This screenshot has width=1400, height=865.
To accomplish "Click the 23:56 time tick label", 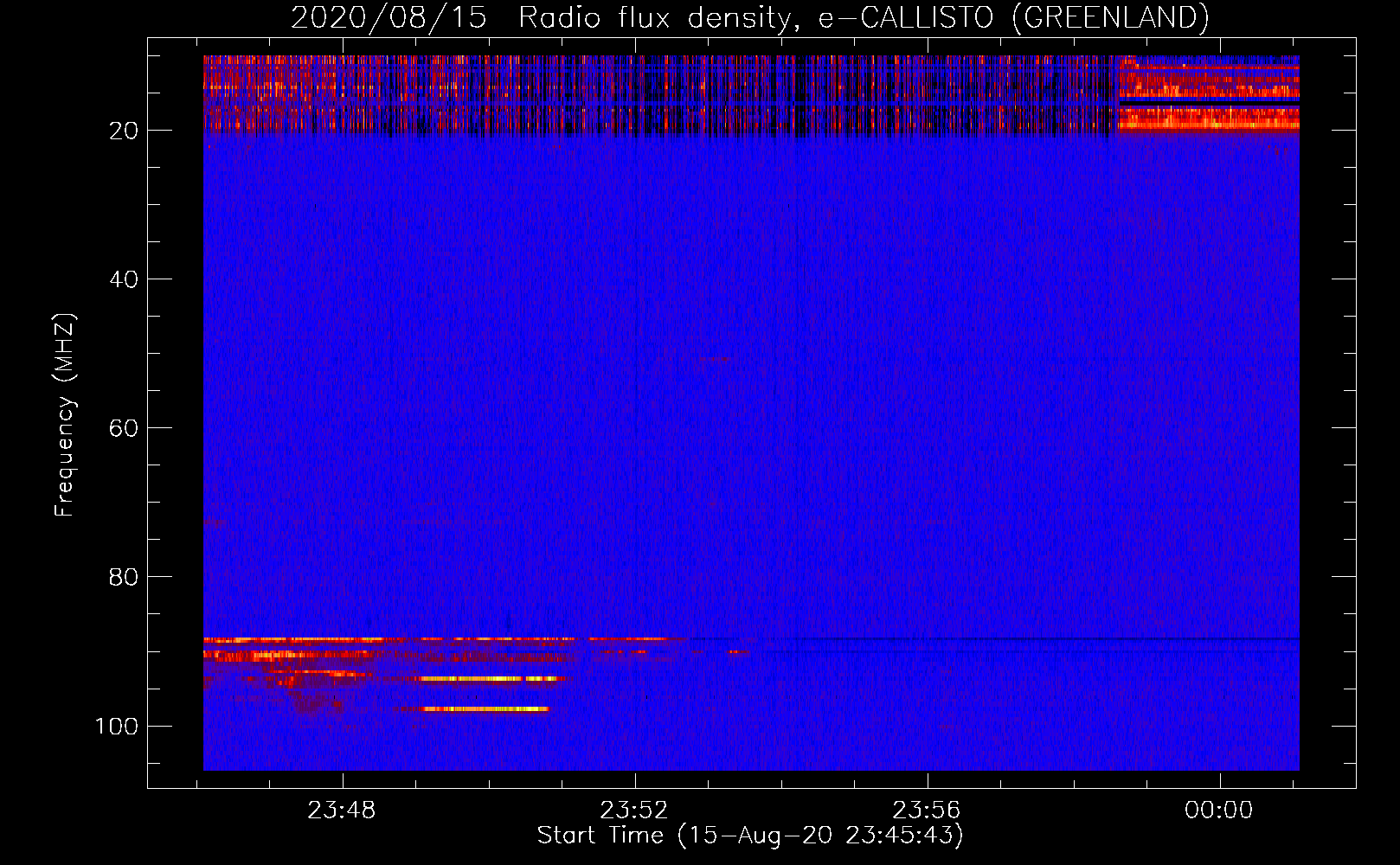I will click(927, 811).
